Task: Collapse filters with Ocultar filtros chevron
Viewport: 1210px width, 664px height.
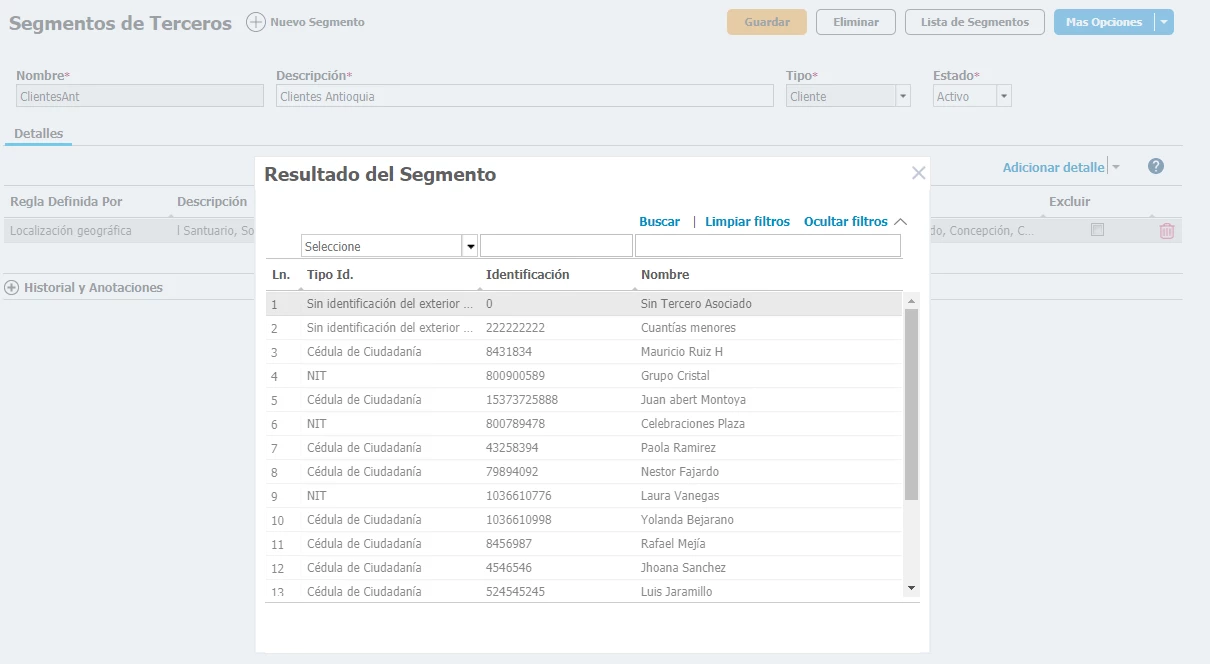Action: 900,222
